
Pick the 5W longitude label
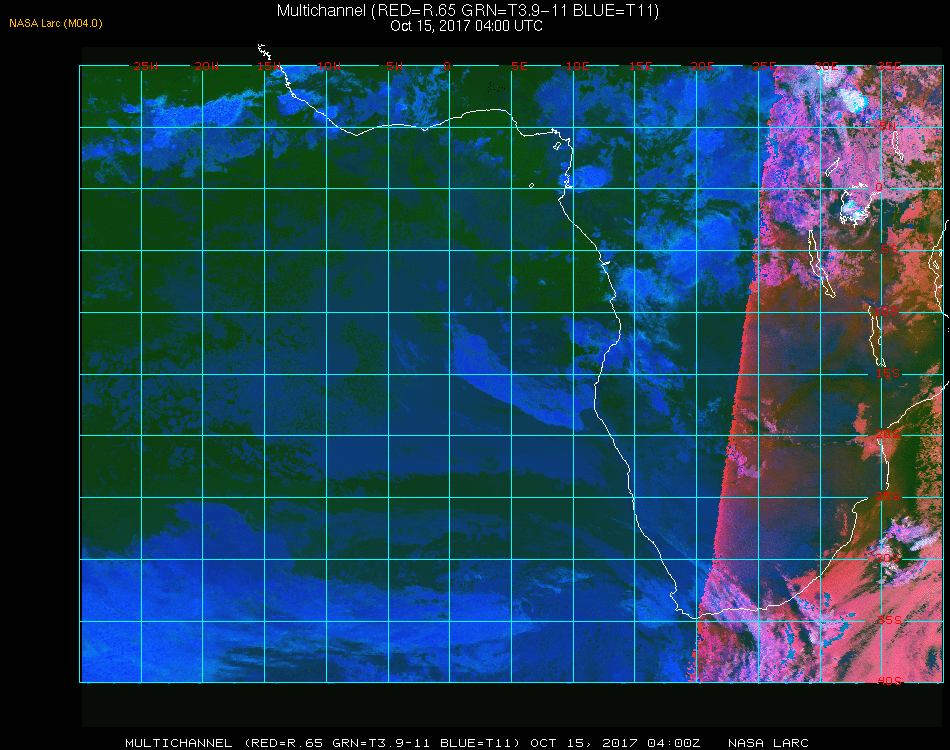(x=394, y=66)
